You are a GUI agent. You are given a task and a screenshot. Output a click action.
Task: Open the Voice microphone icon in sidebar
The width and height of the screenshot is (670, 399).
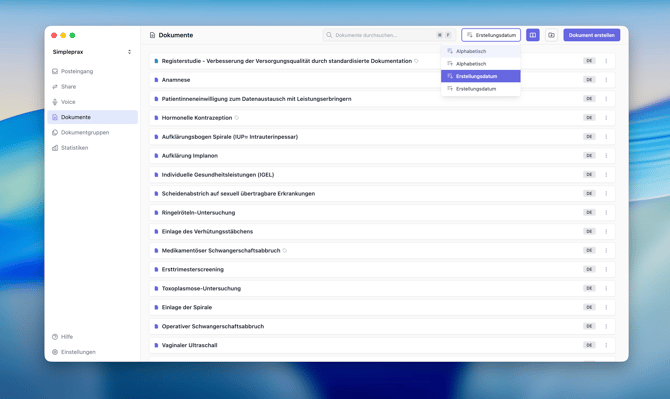[x=55, y=102]
